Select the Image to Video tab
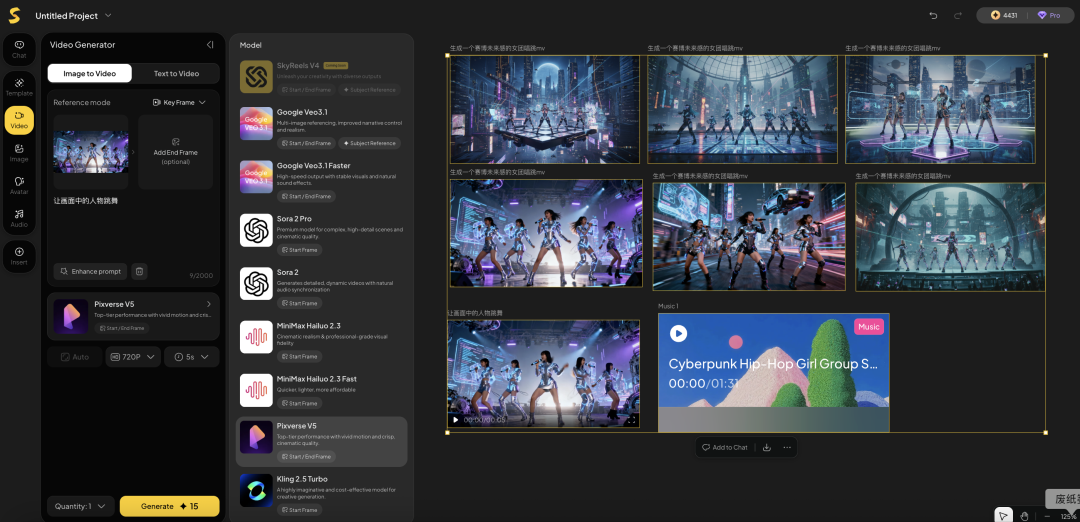The width and height of the screenshot is (1080, 522). [x=90, y=73]
